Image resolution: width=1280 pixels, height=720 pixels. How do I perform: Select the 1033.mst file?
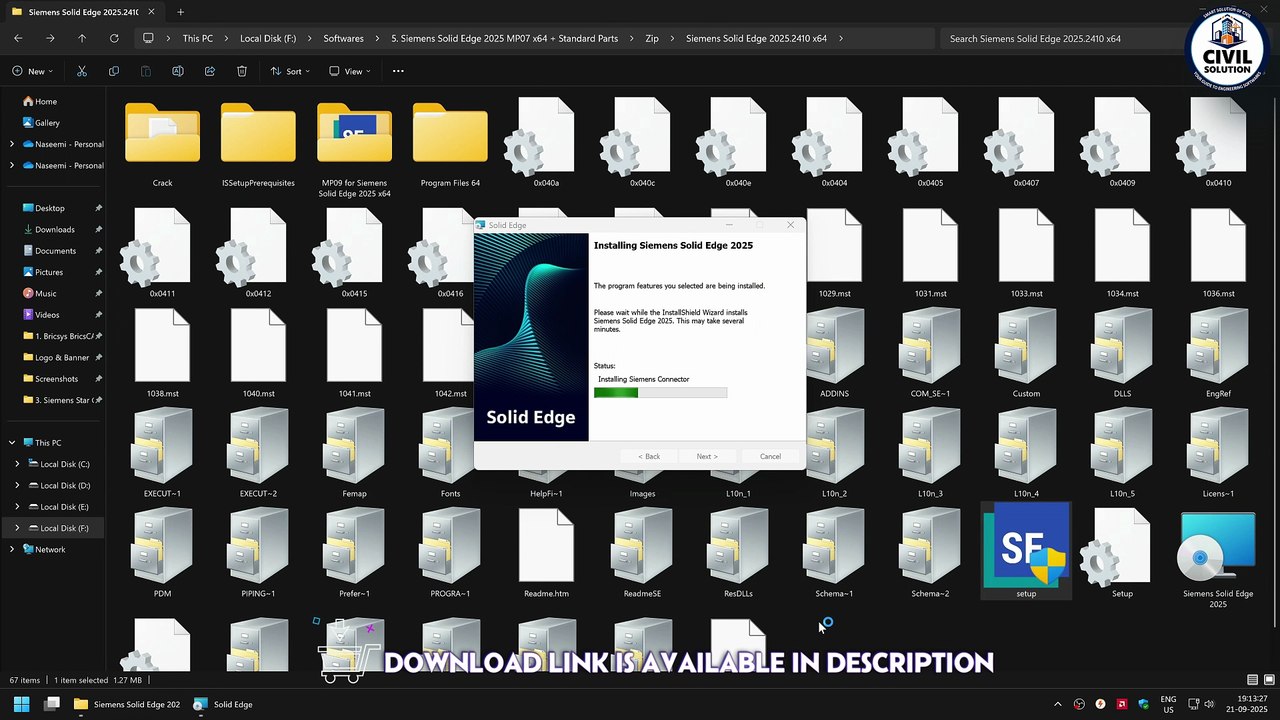pyautogui.click(x=1026, y=252)
